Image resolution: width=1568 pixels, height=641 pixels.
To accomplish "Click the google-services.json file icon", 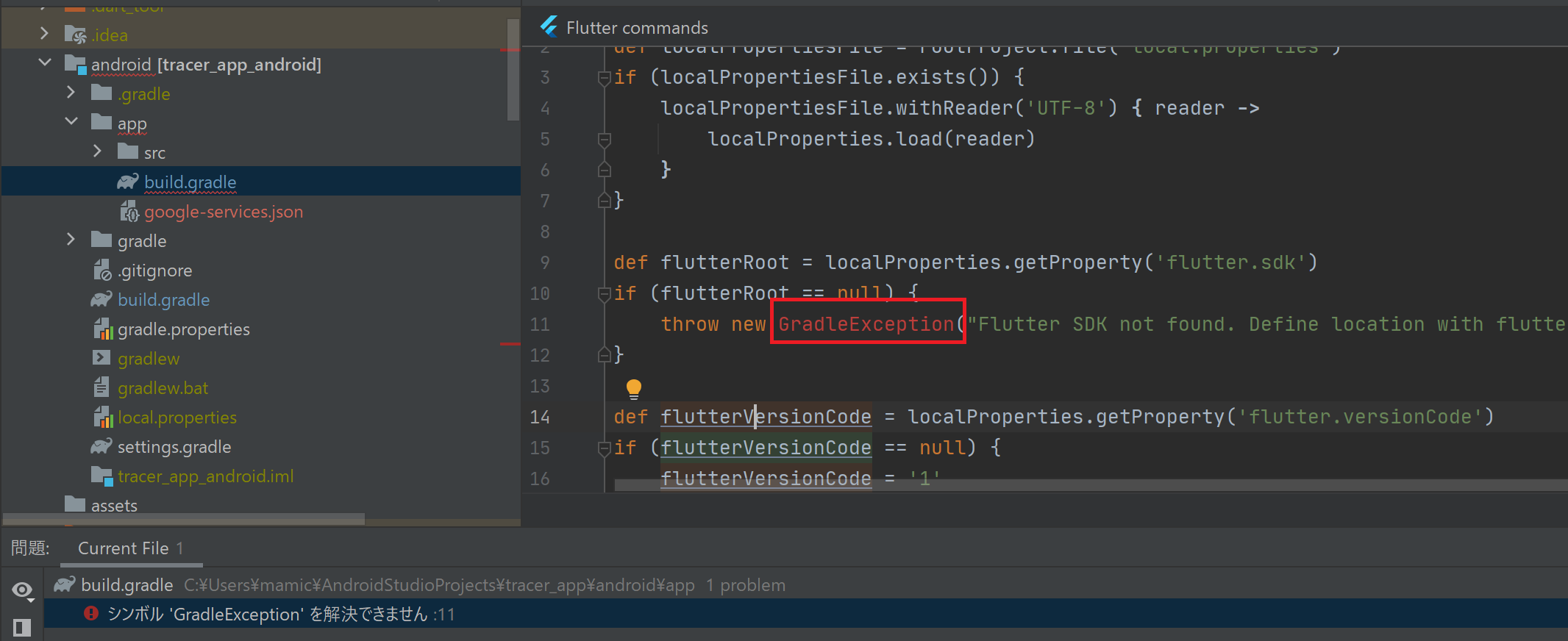I will (x=129, y=212).
